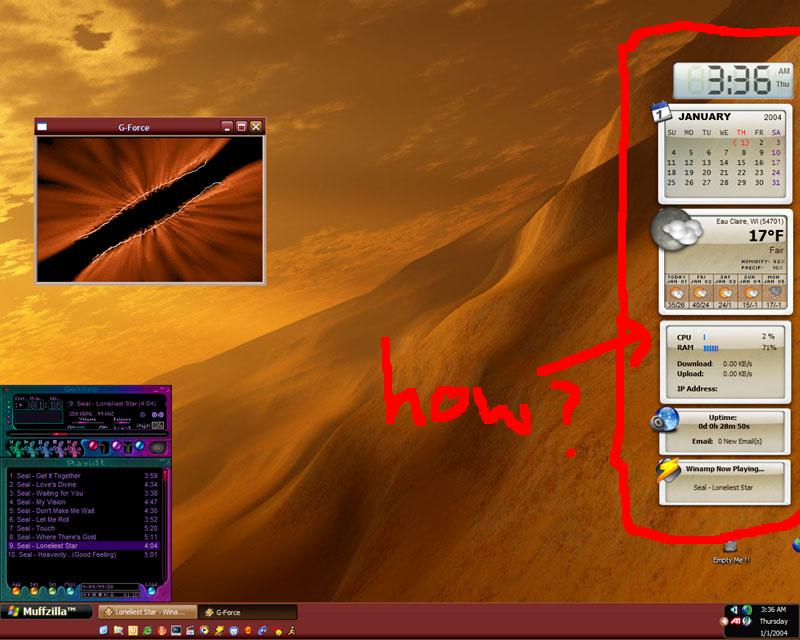Toggle the Winamp playlist window shade
Viewport: 800px width, 640px height.
163,460
